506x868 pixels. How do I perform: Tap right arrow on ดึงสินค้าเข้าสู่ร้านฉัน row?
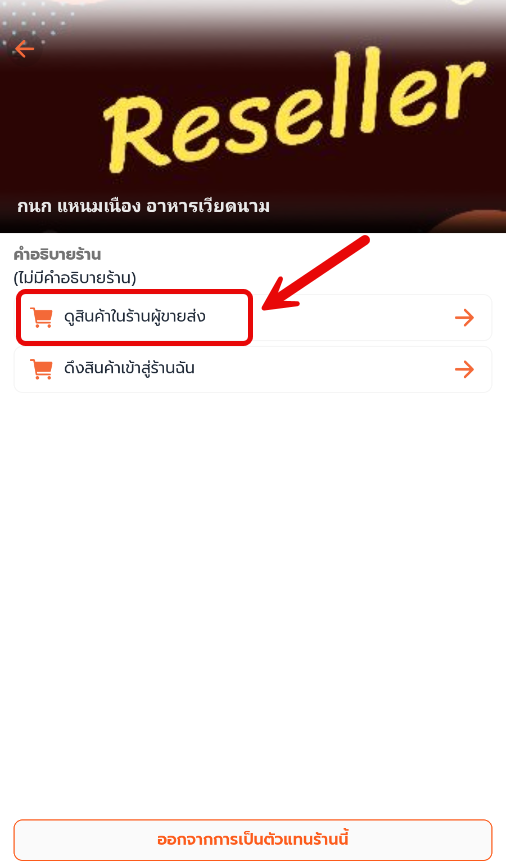[x=464, y=369]
